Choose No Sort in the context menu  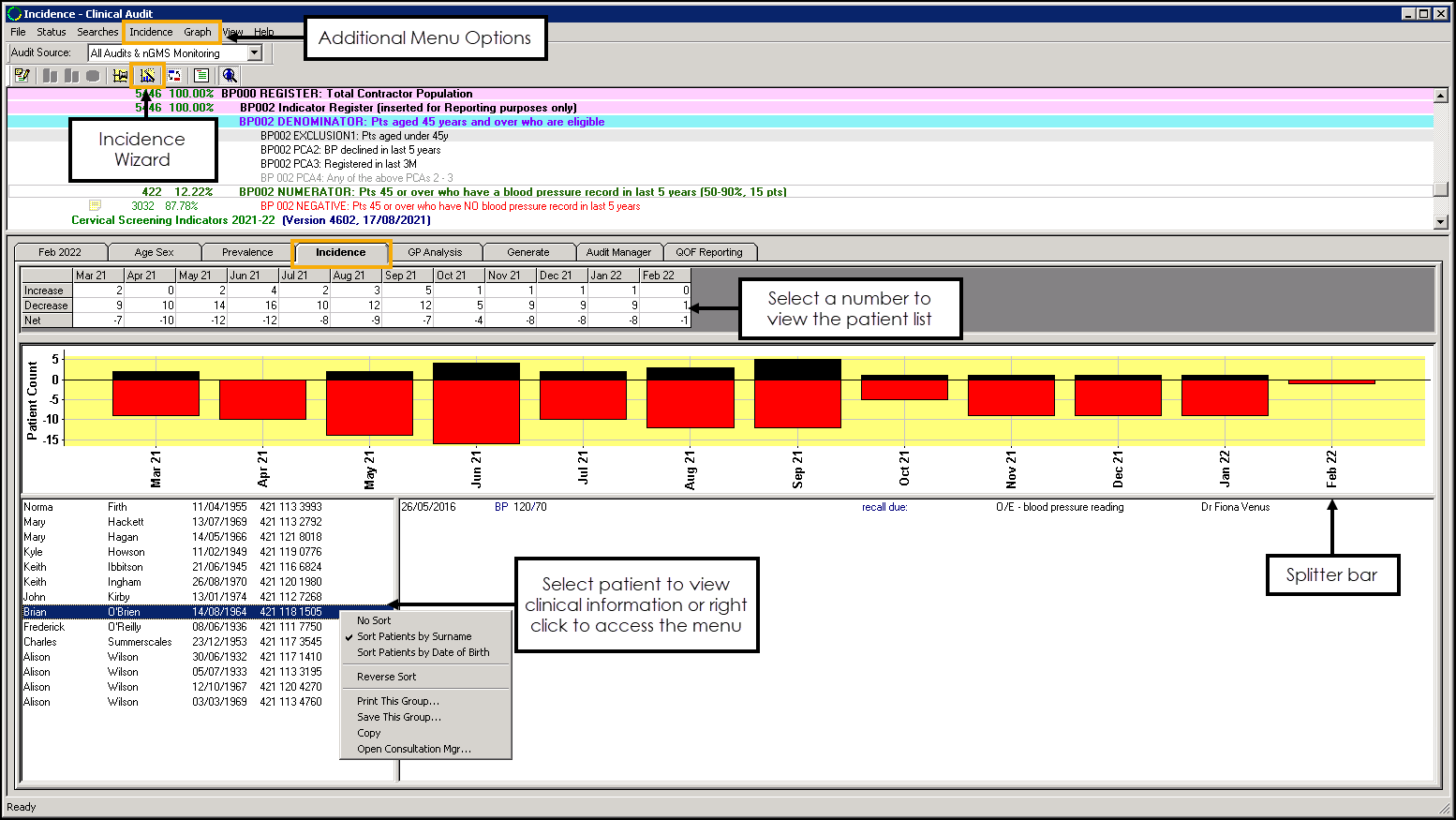374,620
